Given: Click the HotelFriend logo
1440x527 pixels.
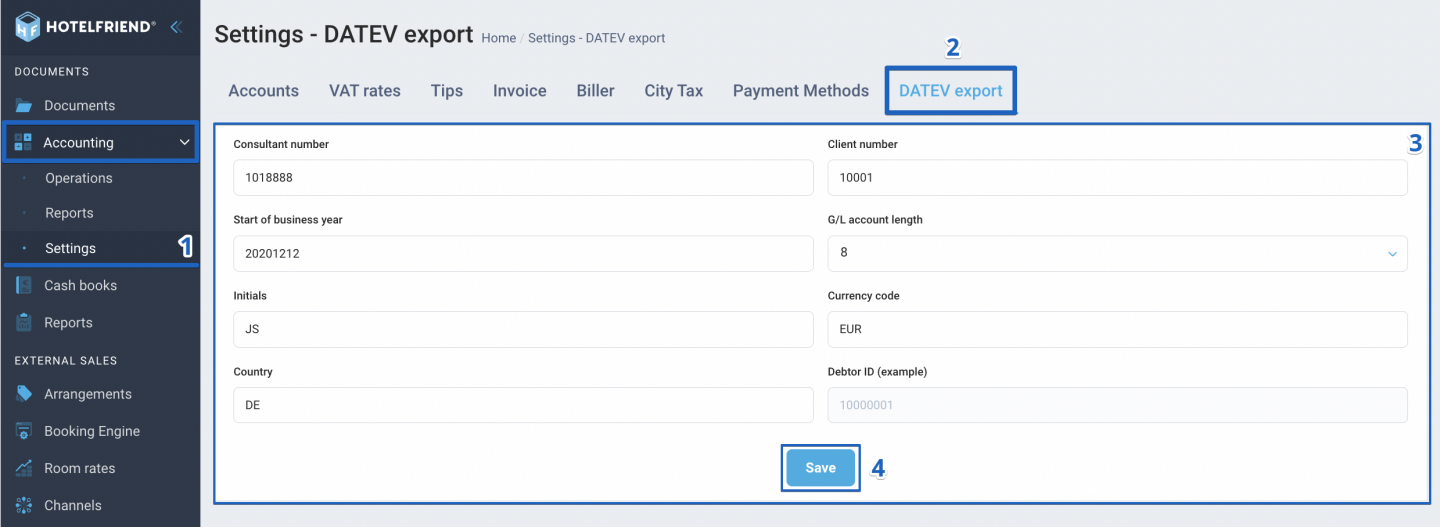Looking at the screenshot, I should coord(85,26).
